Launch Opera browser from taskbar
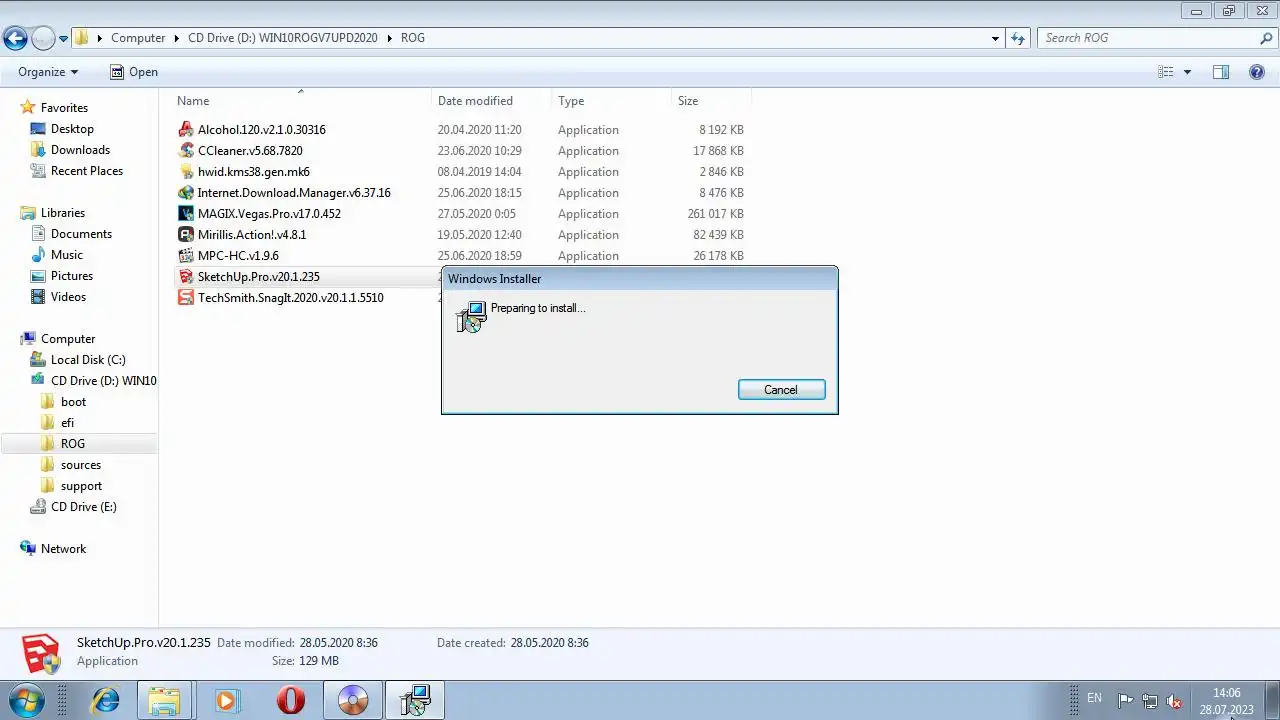The width and height of the screenshot is (1280, 720). tap(290, 700)
